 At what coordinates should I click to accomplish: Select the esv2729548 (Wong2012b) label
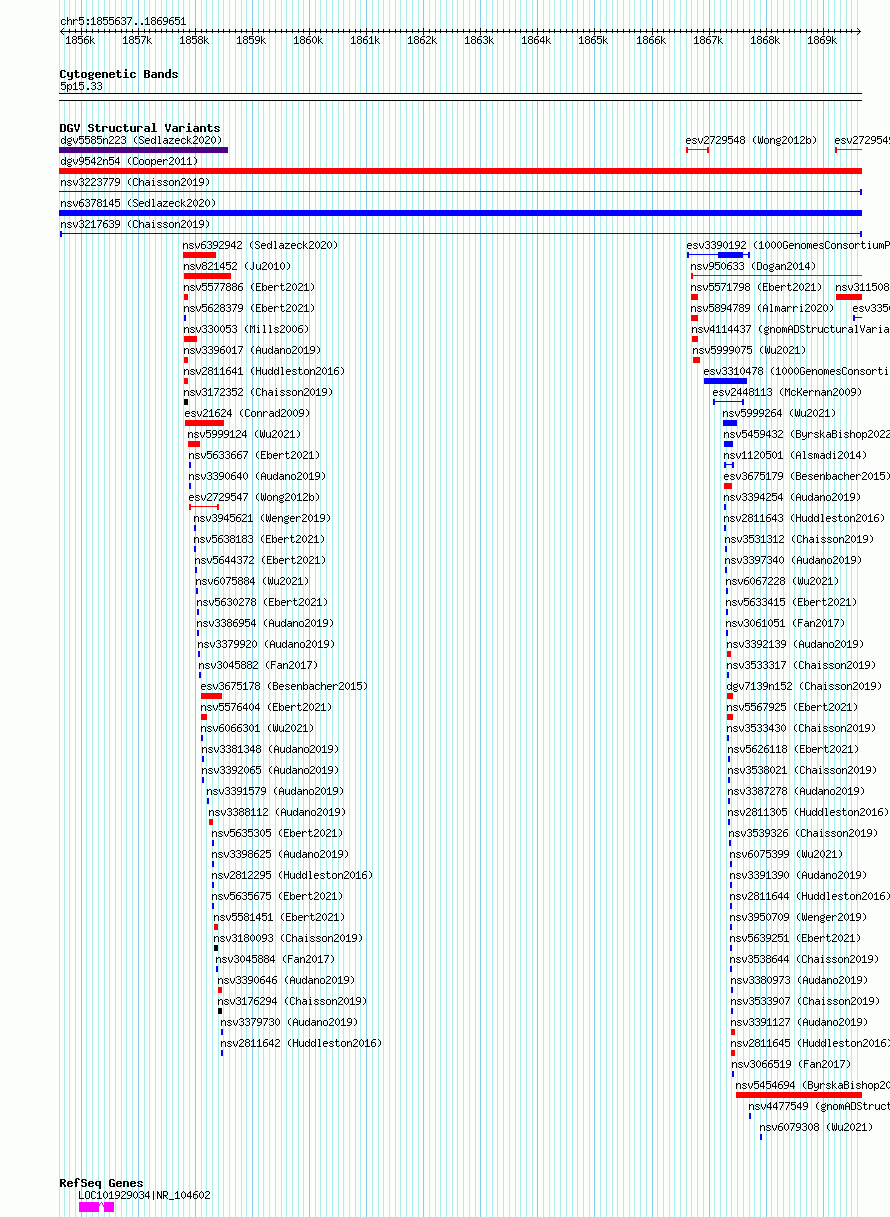point(751,140)
